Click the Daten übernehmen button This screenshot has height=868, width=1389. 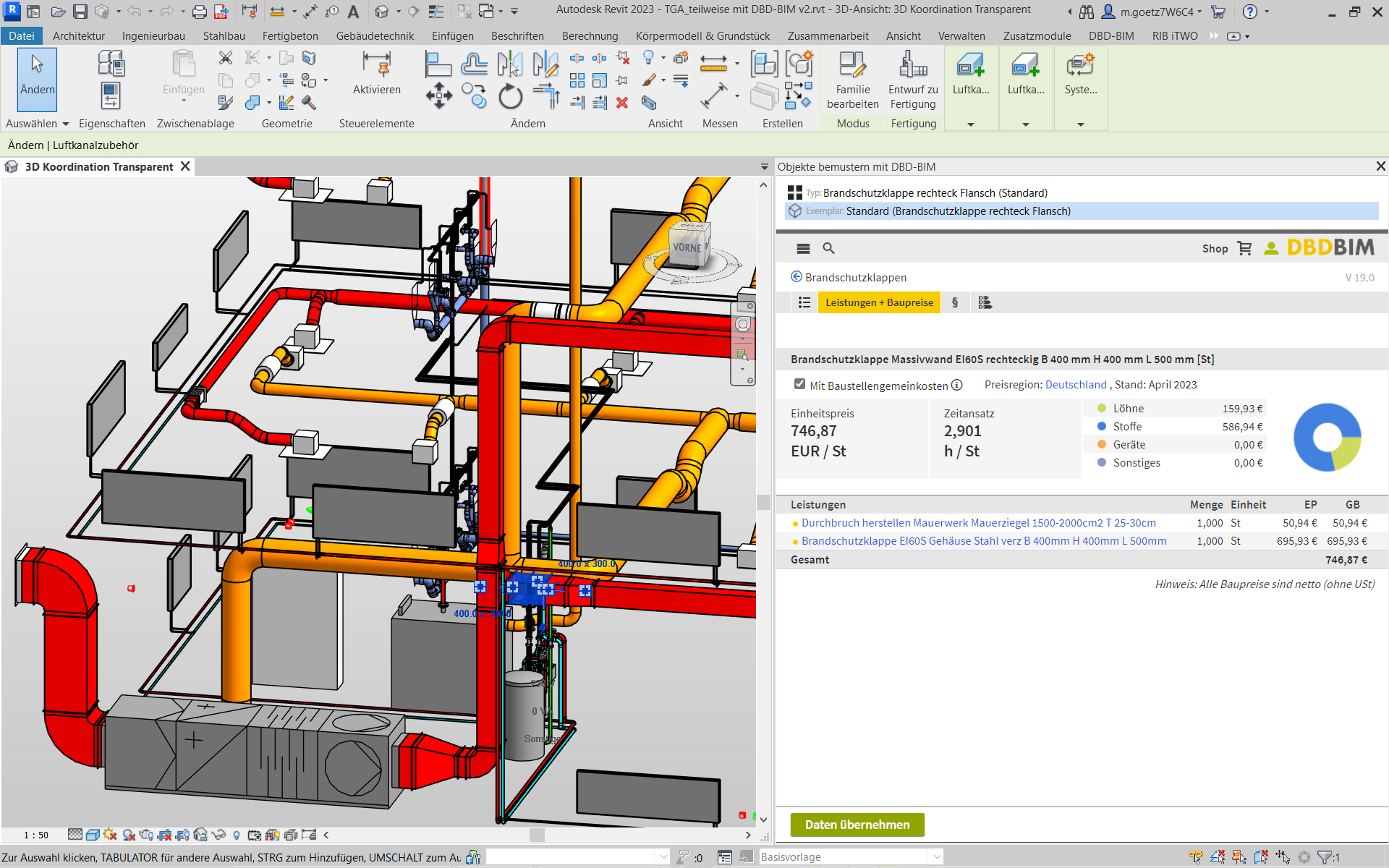click(857, 825)
